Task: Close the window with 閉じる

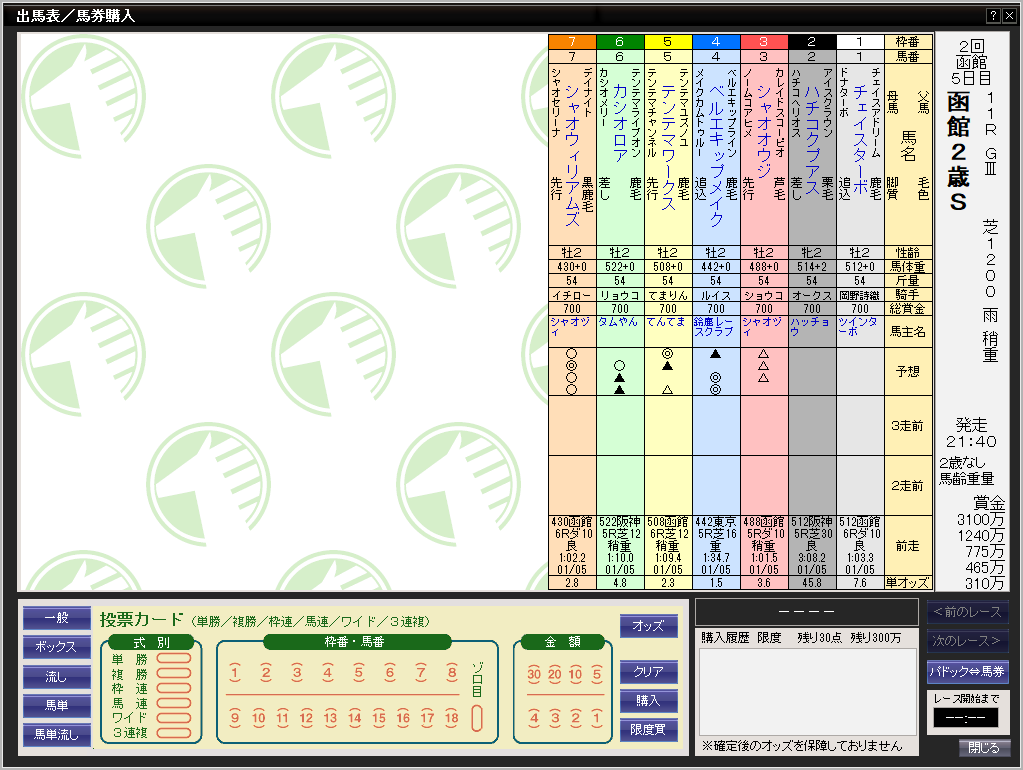Action: pos(984,748)
